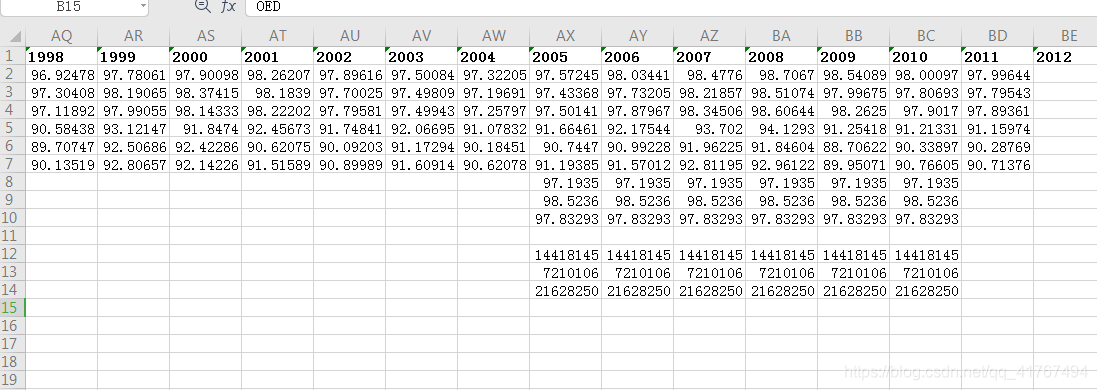This screenshot has width=1097, height=390.
Task: Click cell with value 93.702
Action: (710, 129)
